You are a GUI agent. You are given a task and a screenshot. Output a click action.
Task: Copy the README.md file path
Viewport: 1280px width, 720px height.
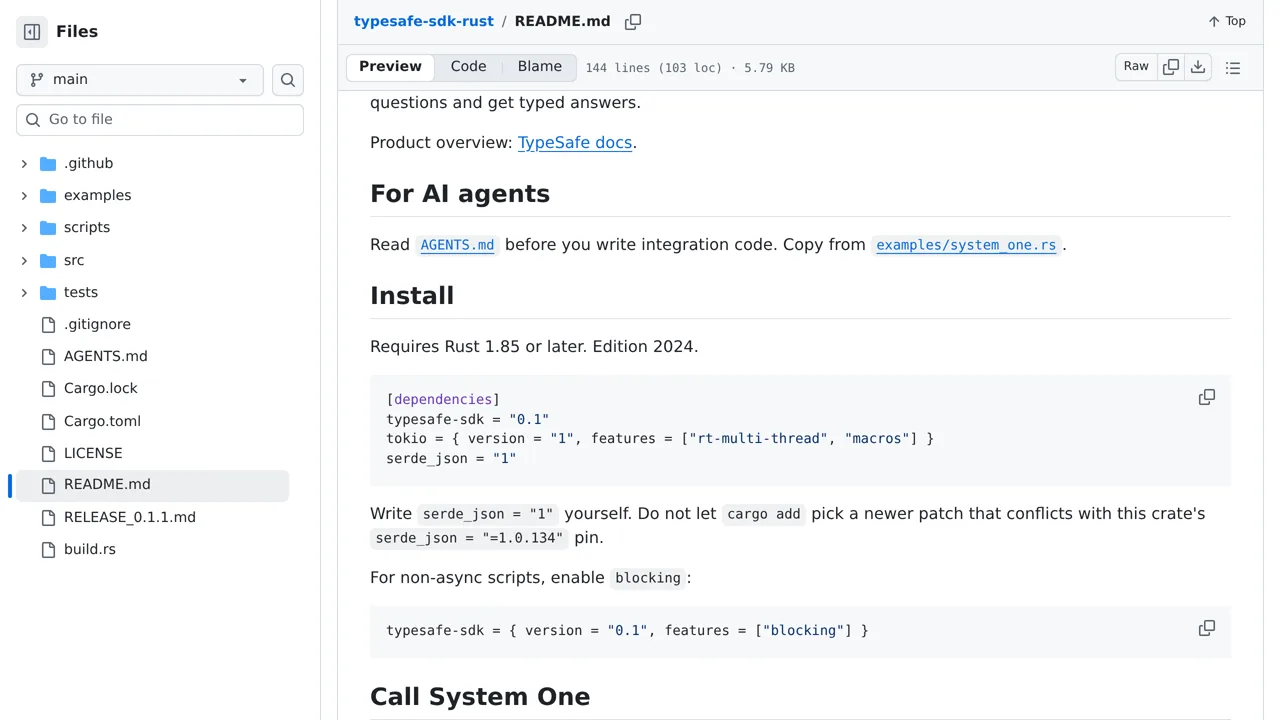point(633,22)
